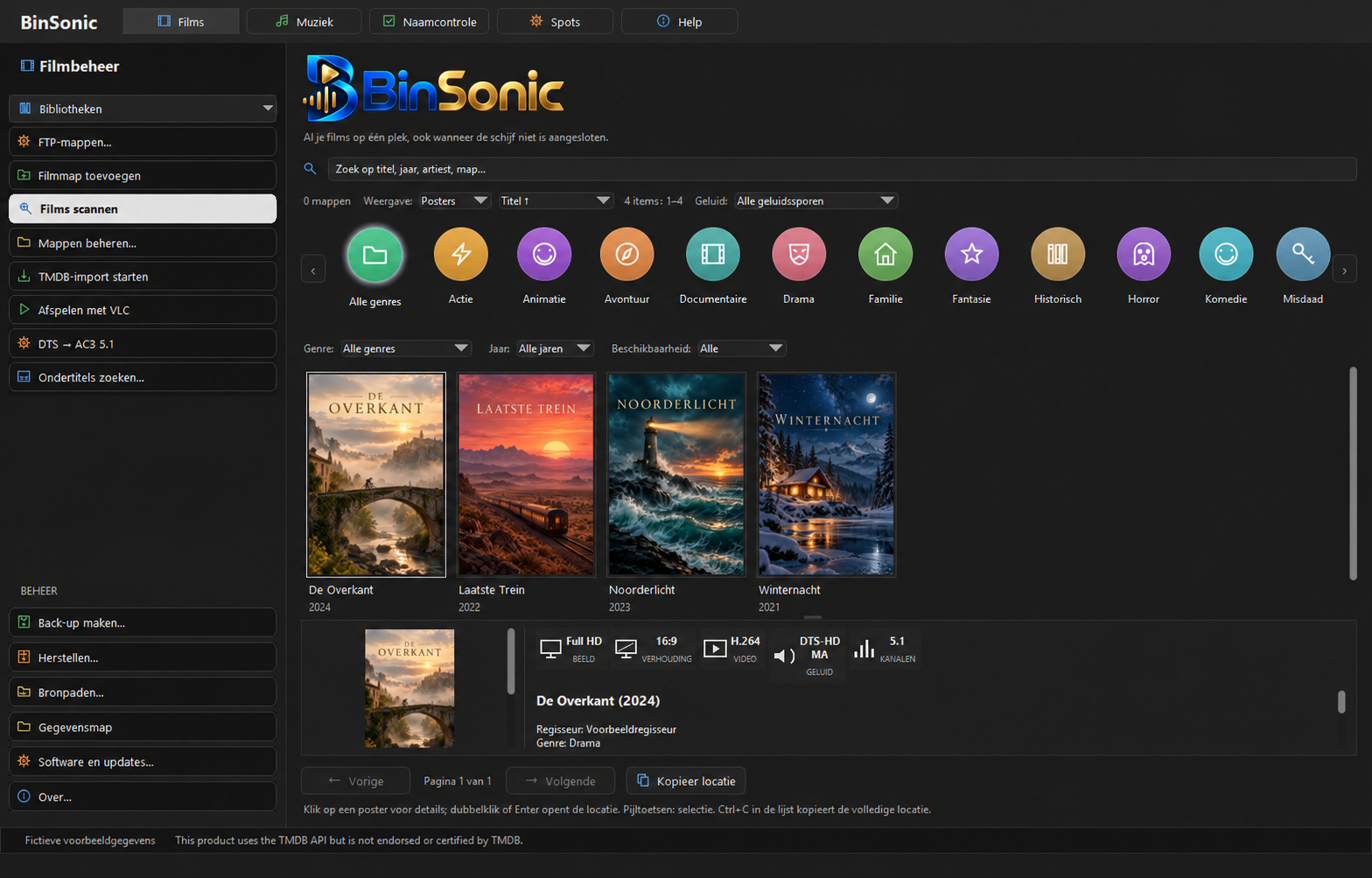Select the Fantasie star icon
Screen dimensions: 1372x878
[971, 255]
